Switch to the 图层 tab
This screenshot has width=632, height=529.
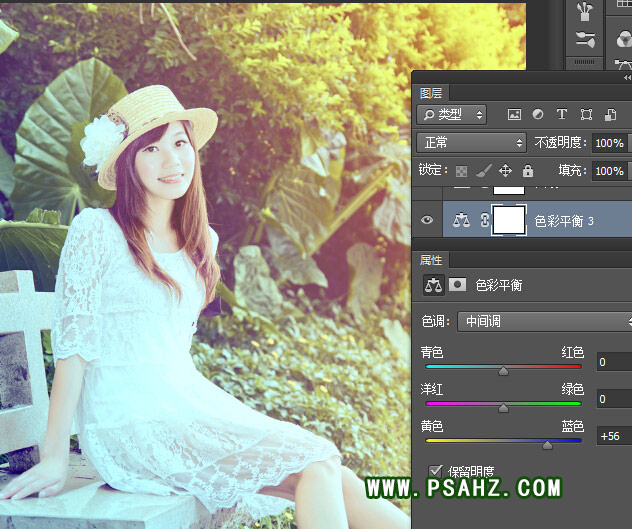[431, 93]
